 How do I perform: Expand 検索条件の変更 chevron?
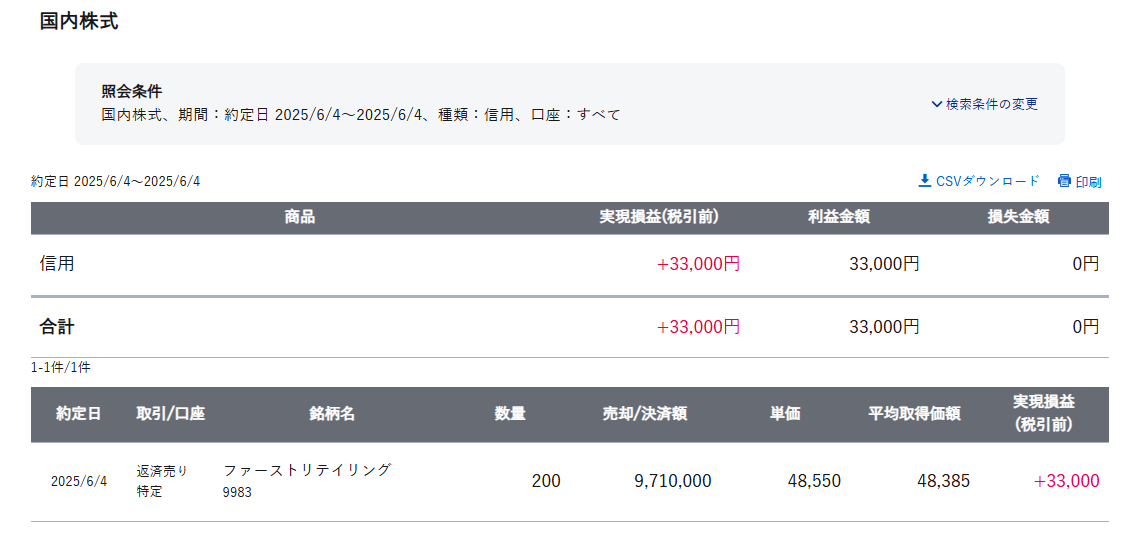tap(936, 105)
